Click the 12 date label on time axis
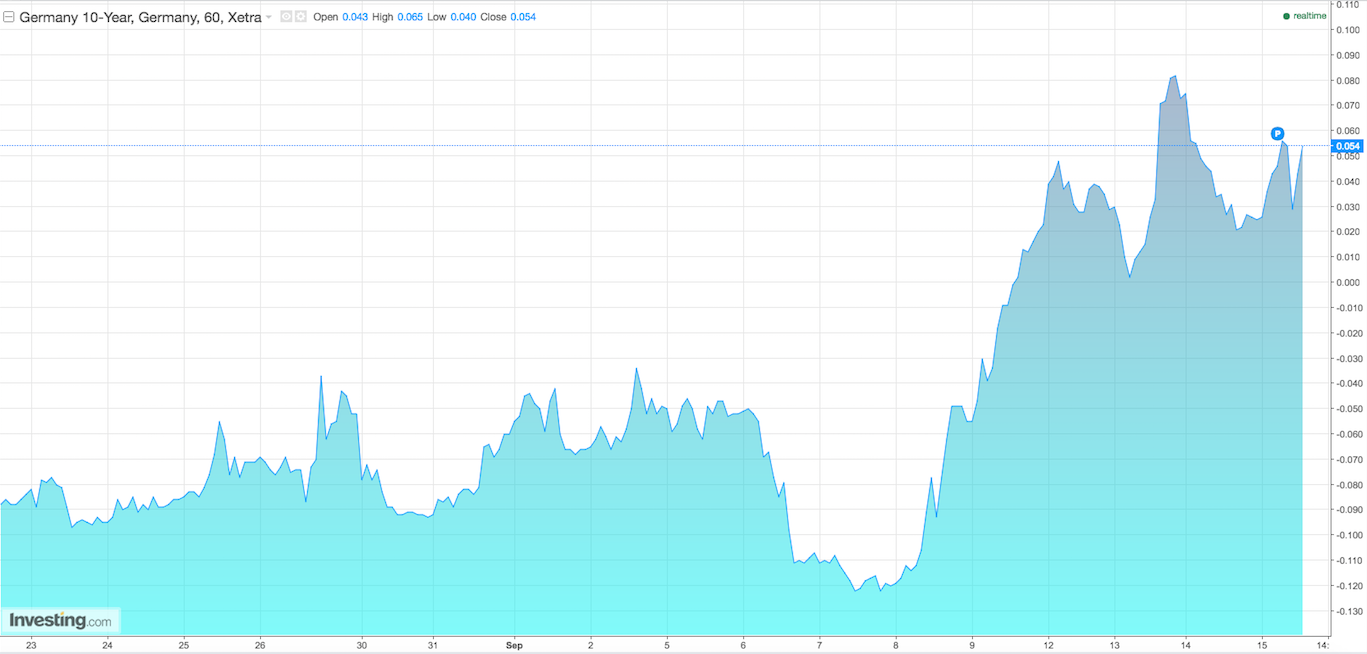This screenshot has height=654, width=1367. click(x=1048, y=645)
